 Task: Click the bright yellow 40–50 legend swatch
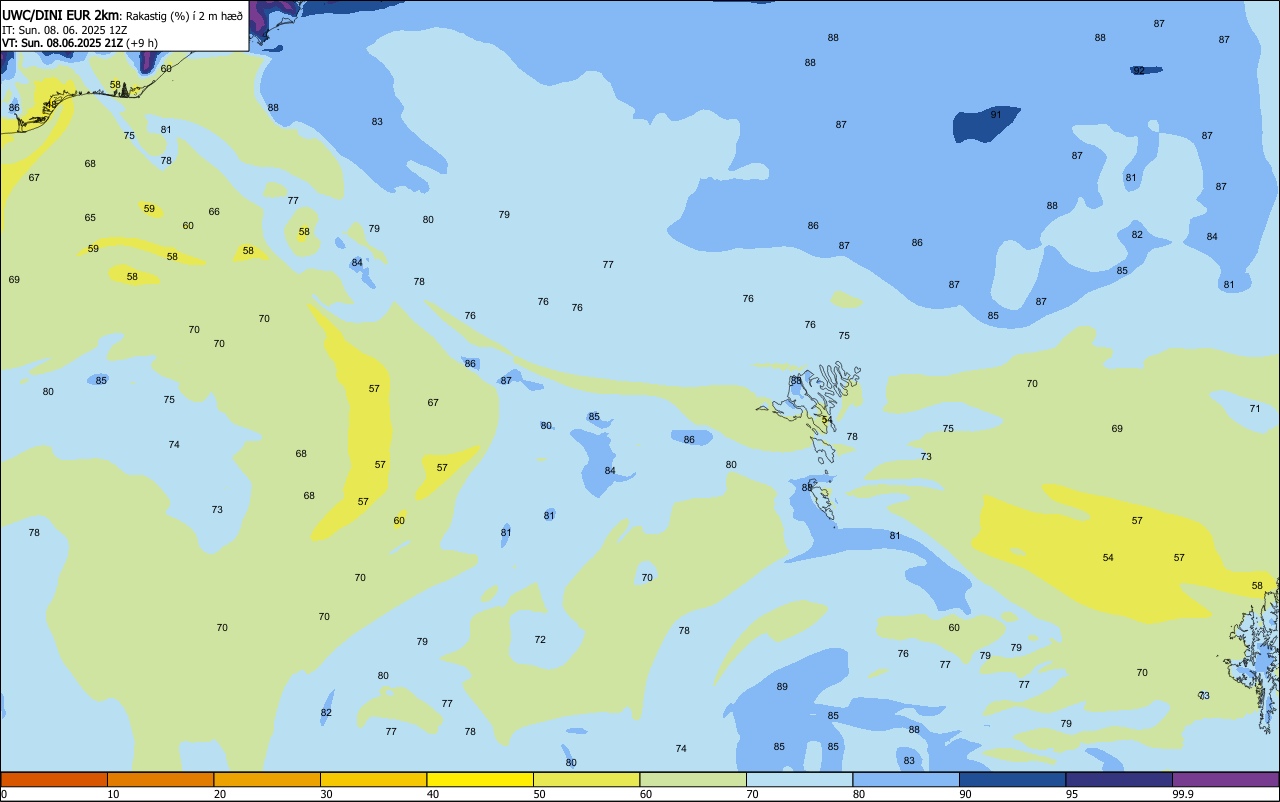(480, 779)
